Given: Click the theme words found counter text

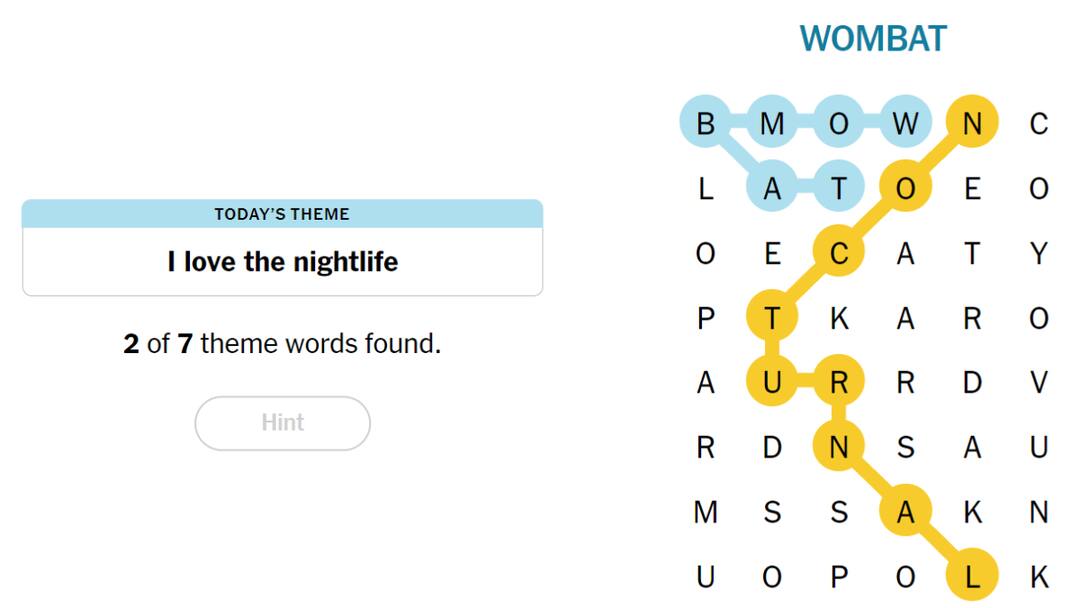Looking at the screenshot, I should [x=282, y=344].
